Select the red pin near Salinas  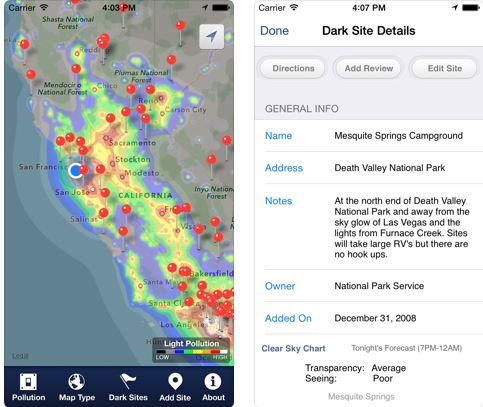104,212
